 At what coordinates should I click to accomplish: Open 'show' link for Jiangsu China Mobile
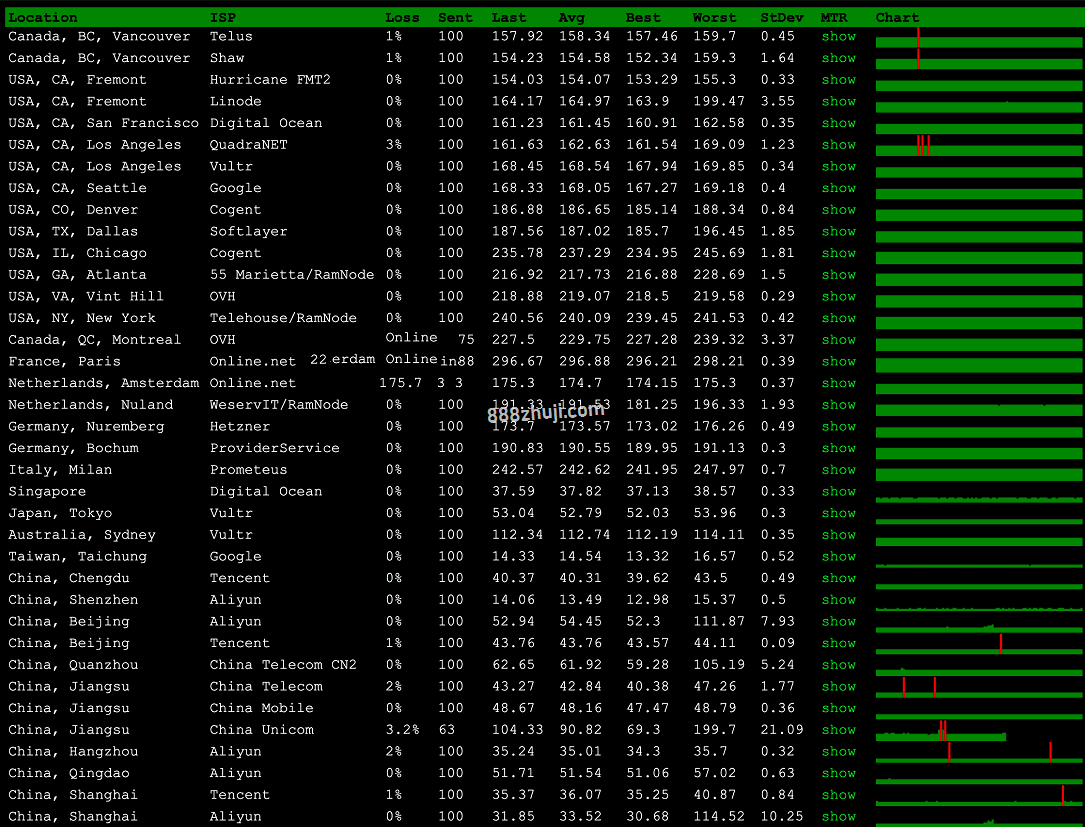[x=839, y=709]
